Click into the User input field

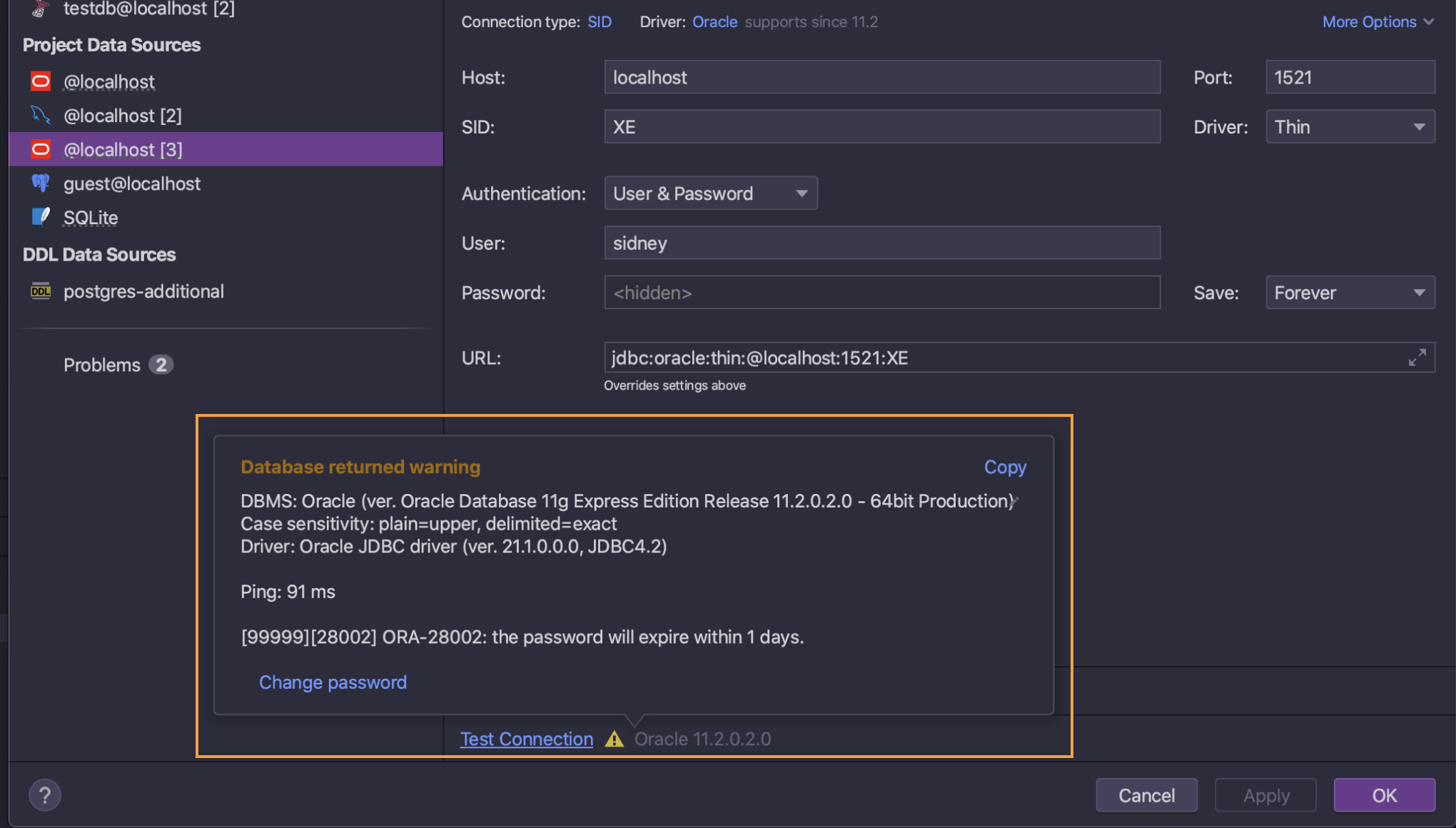[x=881, y=243]
